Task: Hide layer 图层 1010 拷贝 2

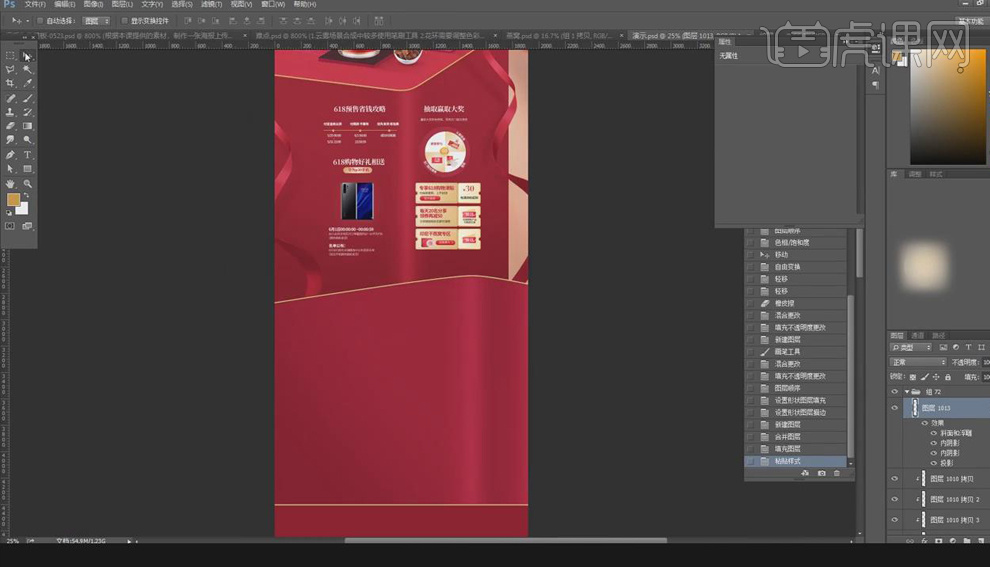Action: click(895, 499)
